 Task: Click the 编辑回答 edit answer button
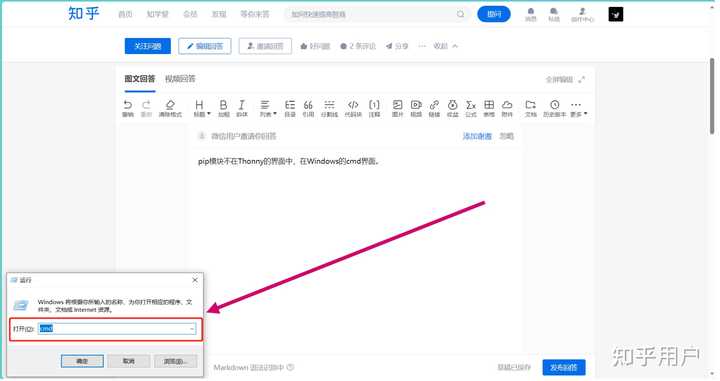pyautogui.click(x=205, y=46)
